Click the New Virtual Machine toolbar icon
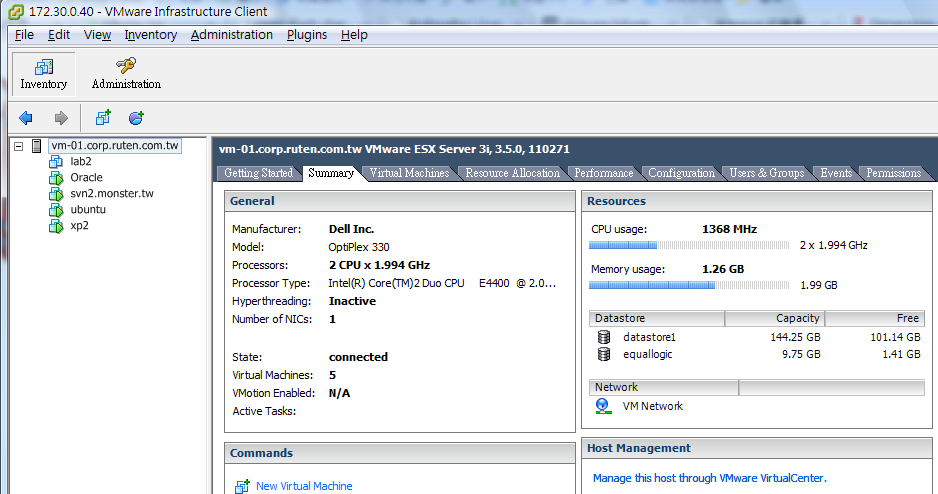 (x=103, y=117)
